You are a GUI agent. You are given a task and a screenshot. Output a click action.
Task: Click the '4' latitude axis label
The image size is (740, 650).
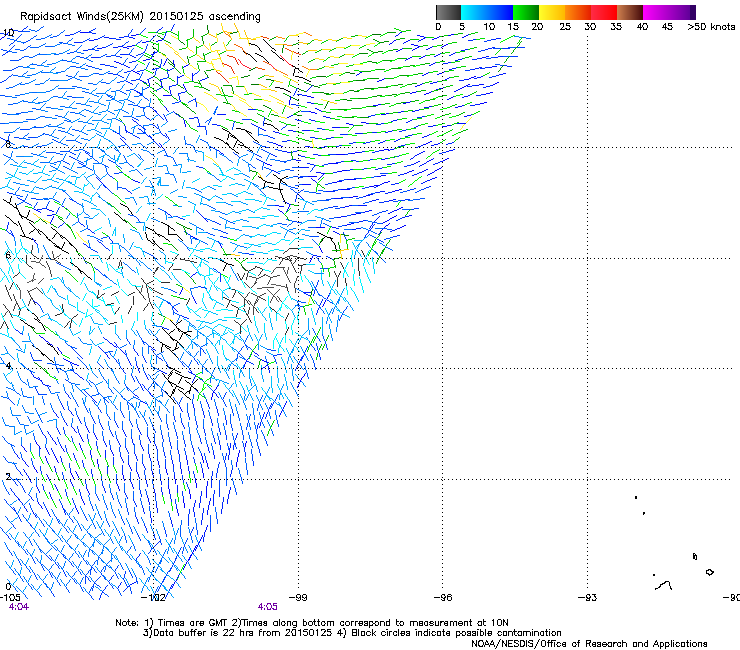(8, 365)
